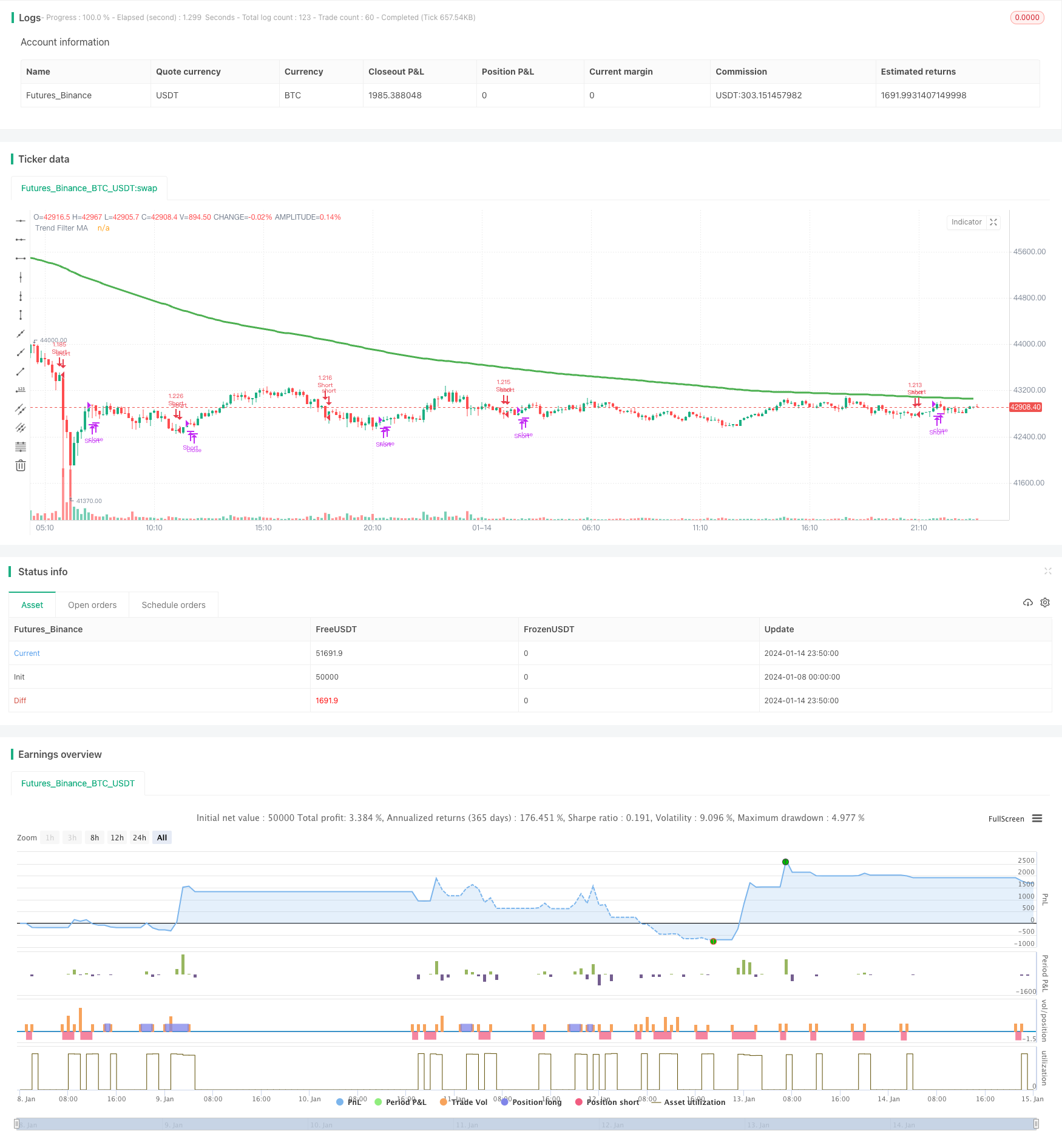The width and height of the screenshot is (1062, 1148).
Task: Switch to the Open orders tab
Action: [x=92, y=605]
